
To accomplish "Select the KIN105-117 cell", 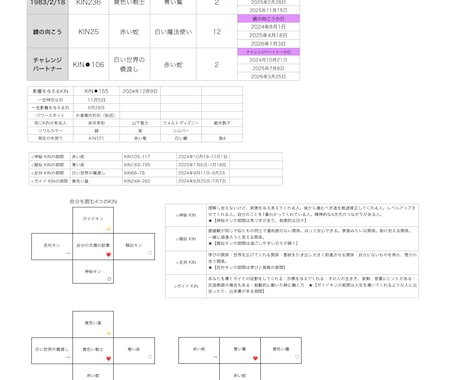I will tap(149, 156).
